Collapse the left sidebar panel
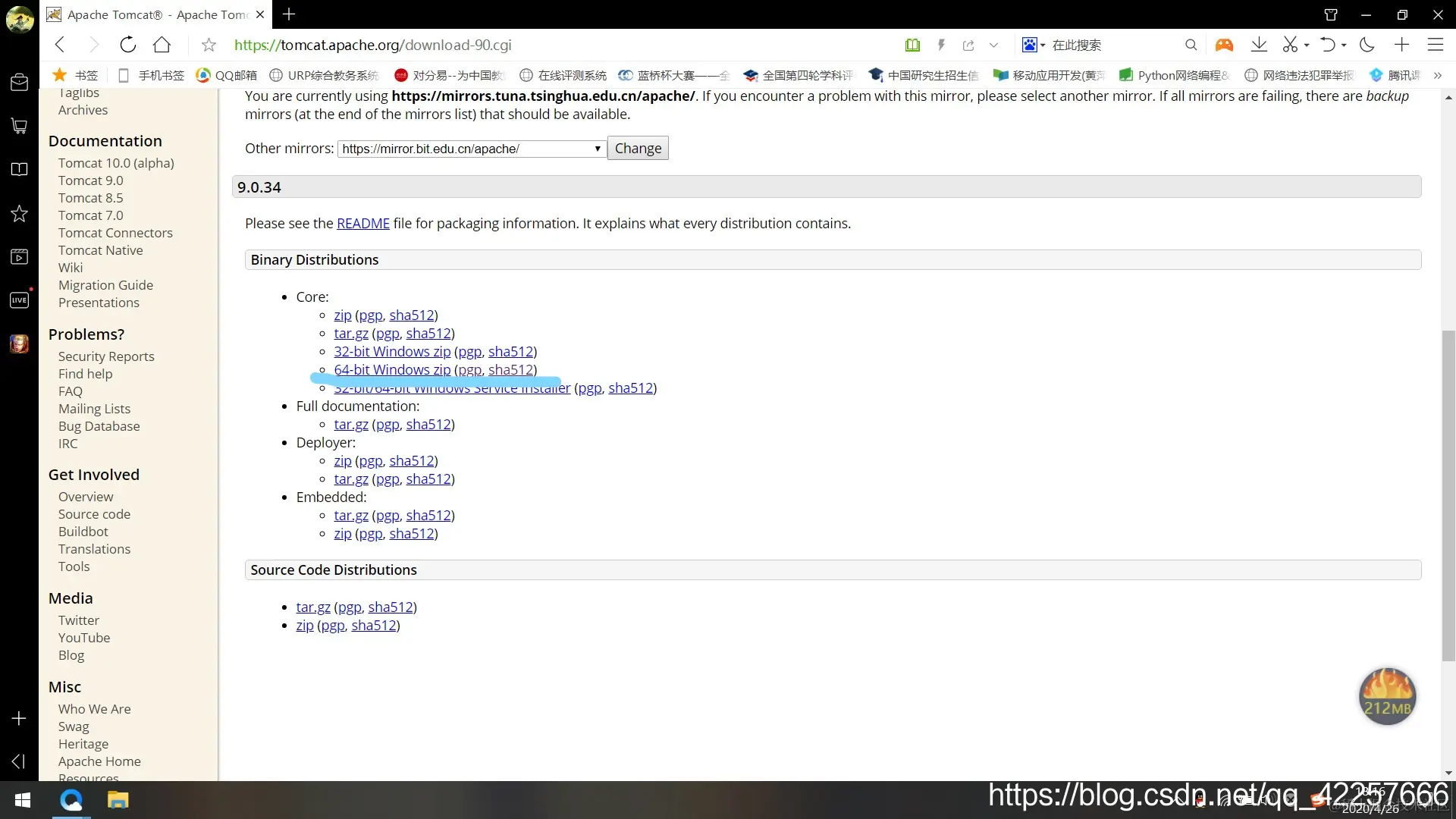This screenshot has width=1456, height=819. 19,761
